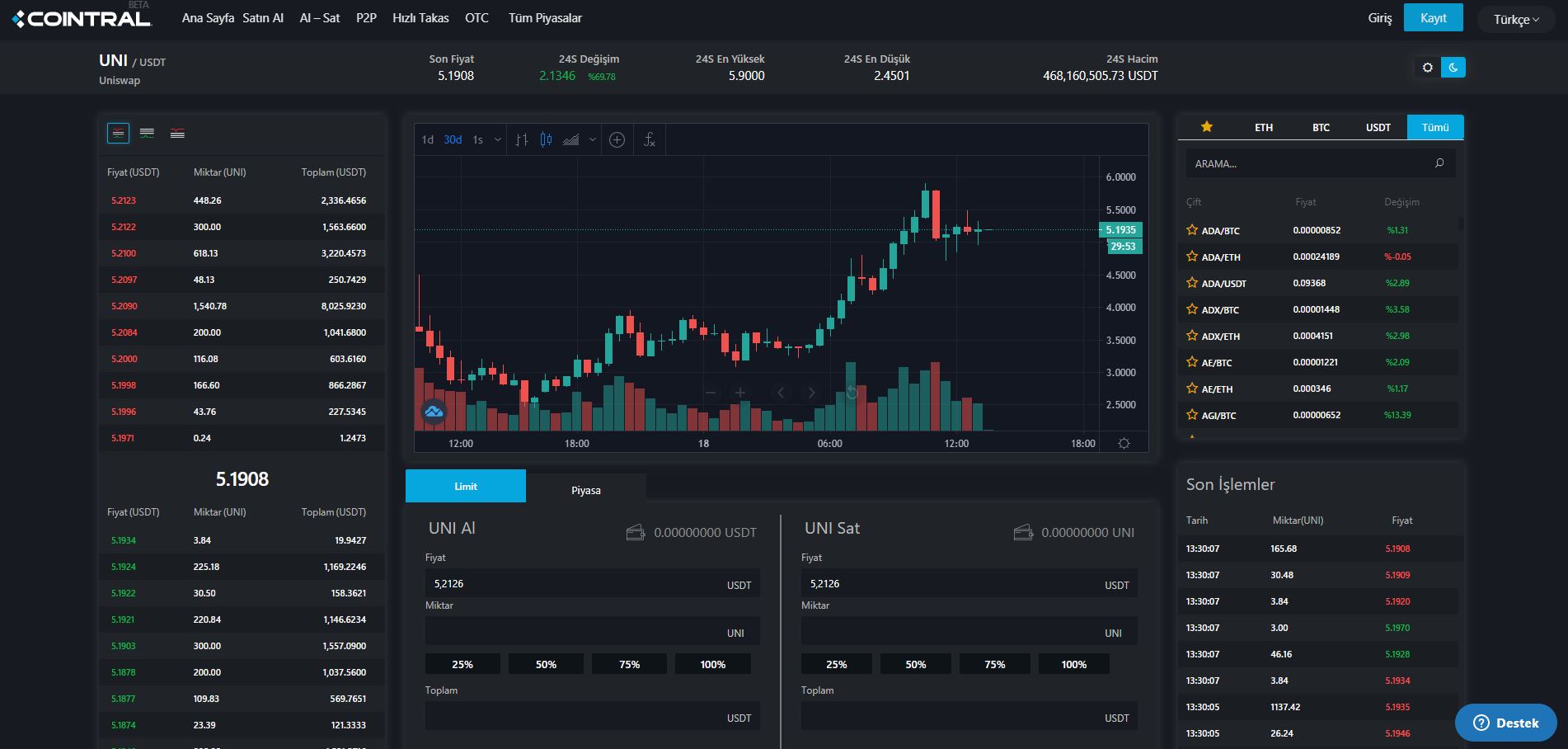Favorite the ADX/BTC pair star
Viewport: 1568px width, 749px height.
click(1192, 309)
